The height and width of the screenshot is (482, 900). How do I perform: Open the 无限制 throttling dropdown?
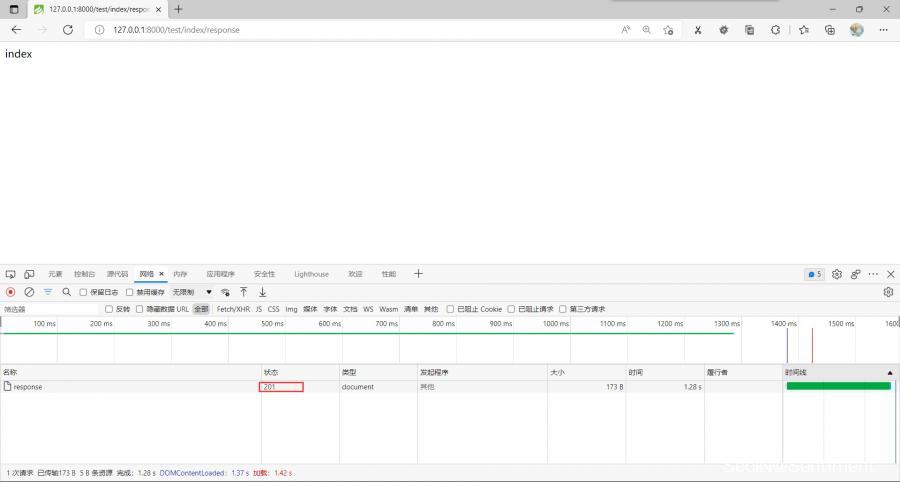pyautogui.click(x=192, y=292)
